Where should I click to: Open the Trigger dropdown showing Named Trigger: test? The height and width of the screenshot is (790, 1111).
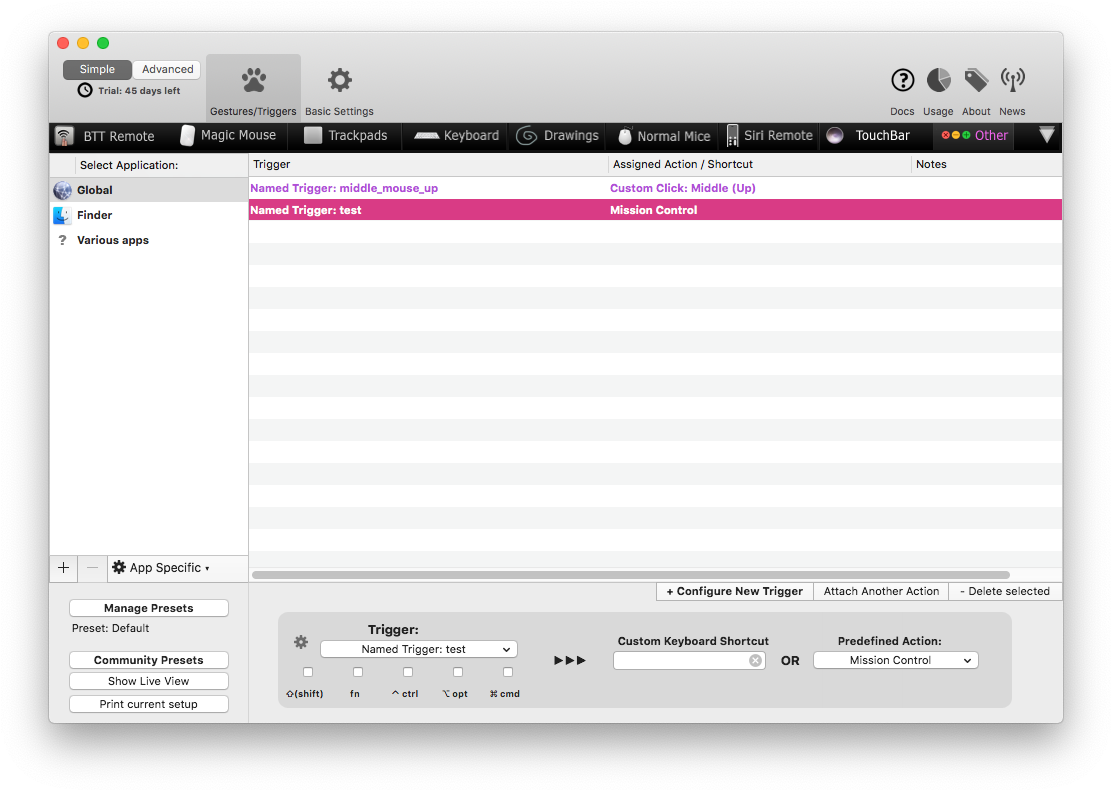[419, 649]
